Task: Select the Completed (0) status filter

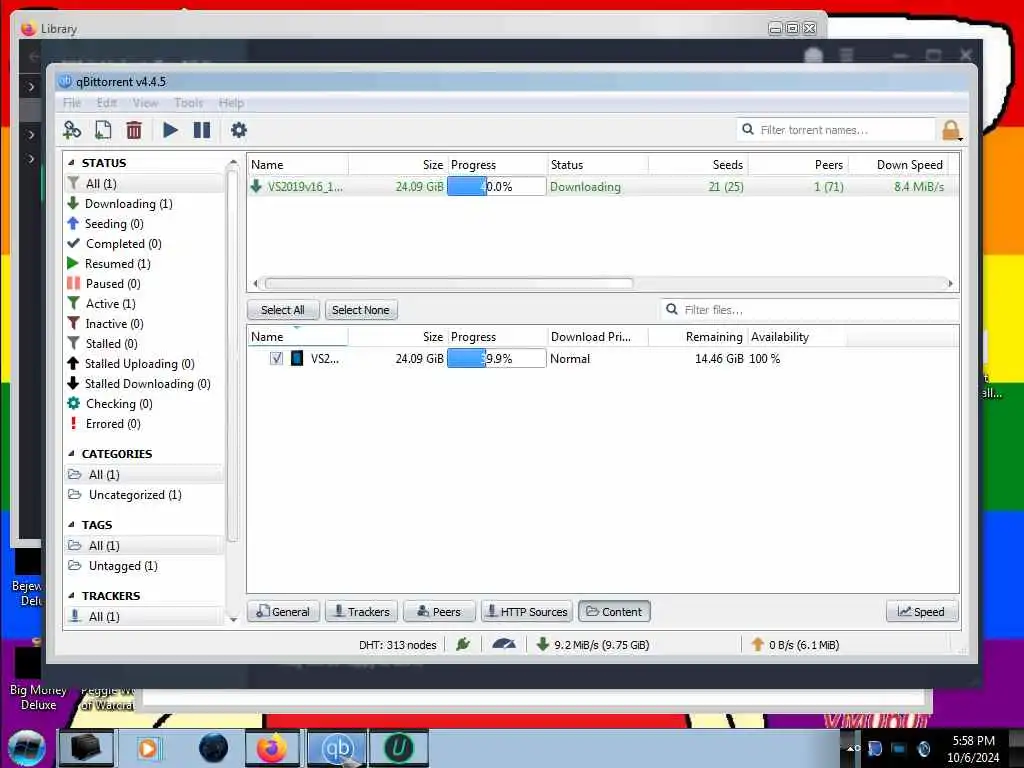Action: pos(123,244)
